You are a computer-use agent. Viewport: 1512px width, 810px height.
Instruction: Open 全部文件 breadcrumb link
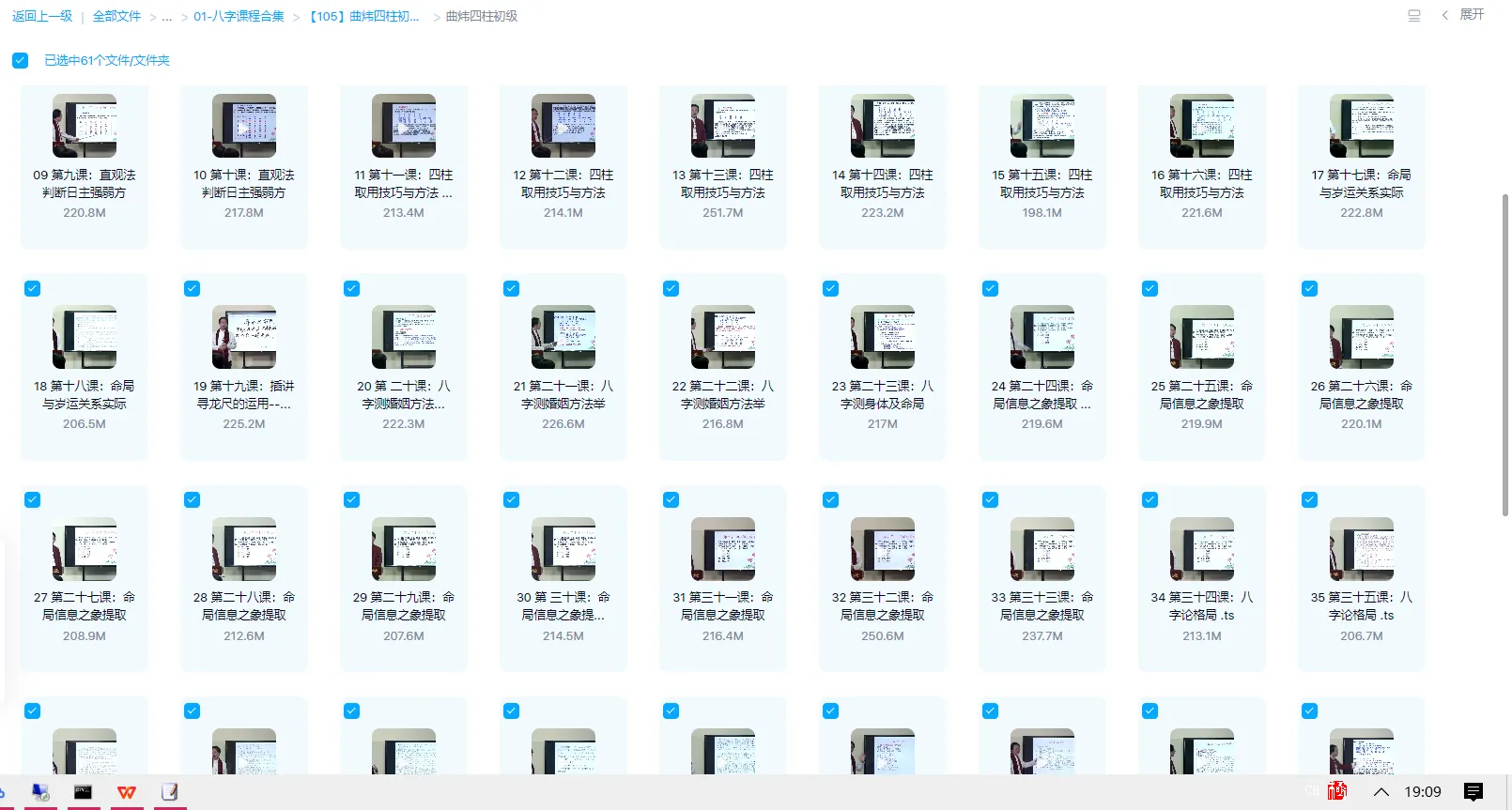click(116, 16)
